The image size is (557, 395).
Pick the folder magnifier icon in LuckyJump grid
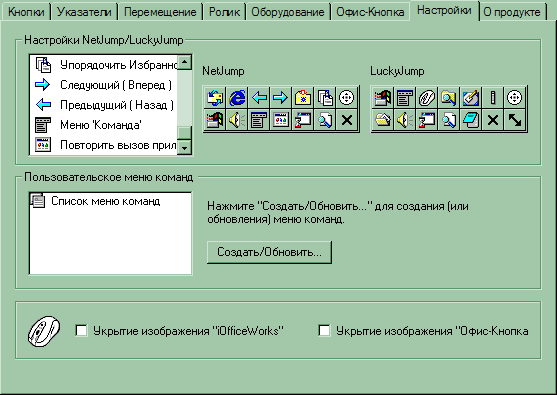[x=449, y=98]
